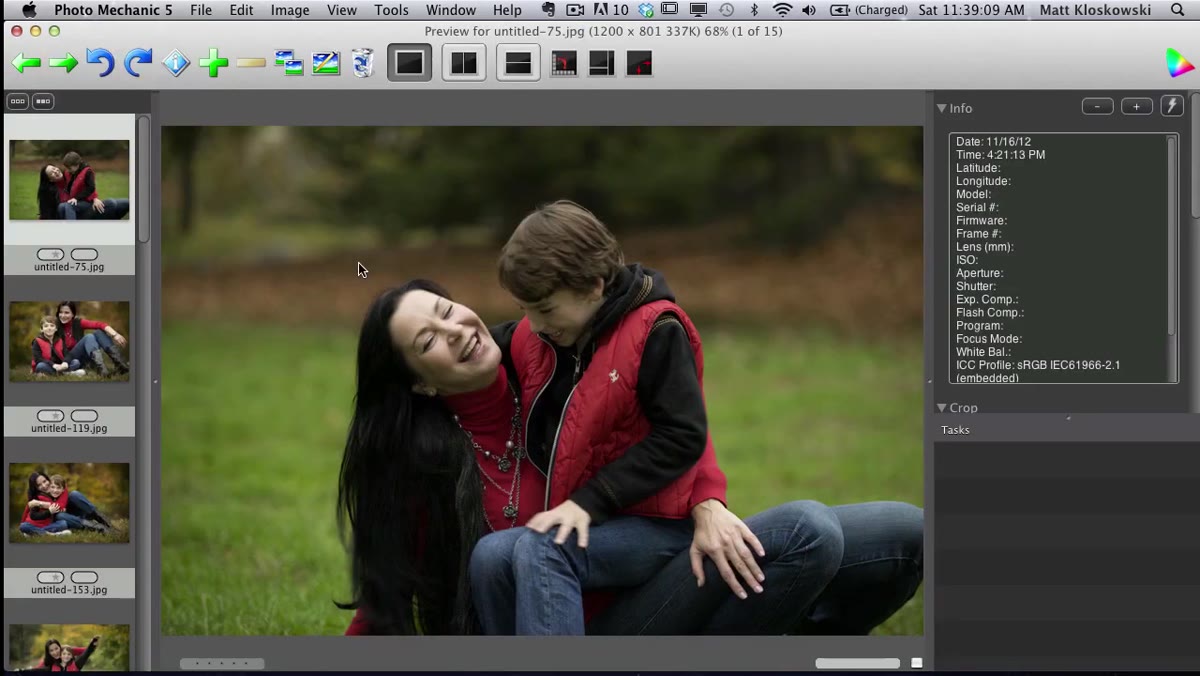Open the Help menu
Screen dimensions: 1200x676
(507, 10)
